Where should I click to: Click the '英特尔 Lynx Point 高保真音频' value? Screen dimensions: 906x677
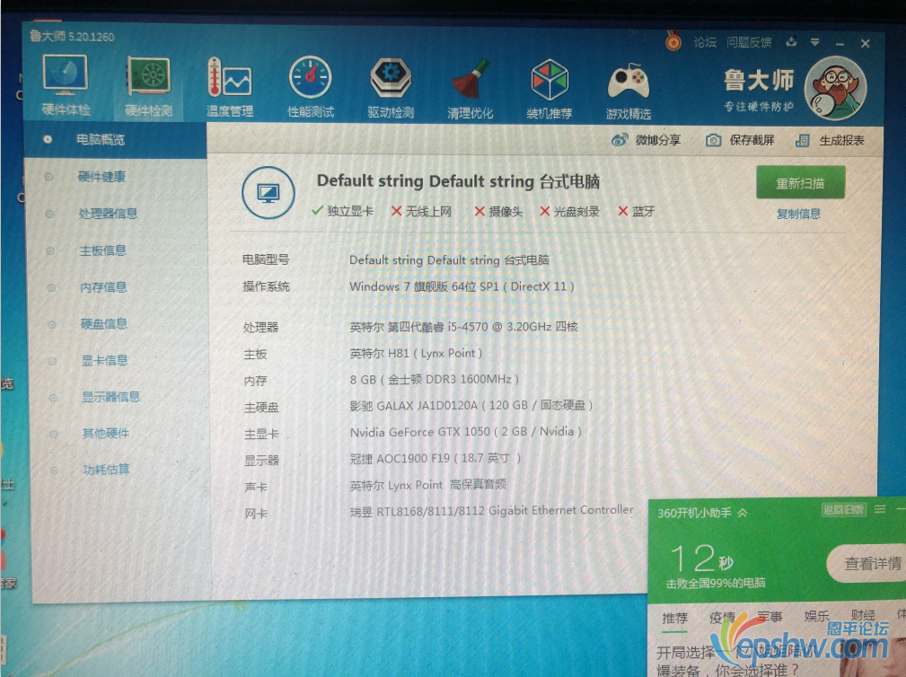[428, 485]
